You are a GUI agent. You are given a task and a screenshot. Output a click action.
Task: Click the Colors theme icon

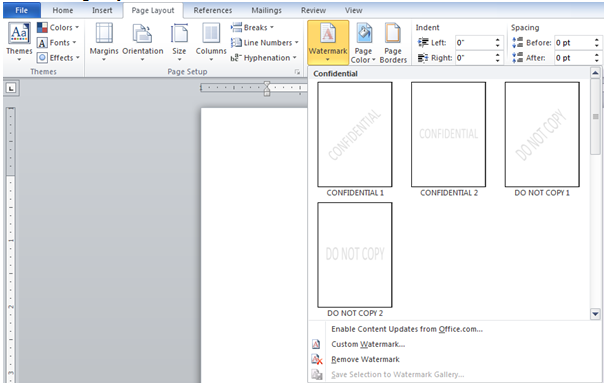(42, 27)
